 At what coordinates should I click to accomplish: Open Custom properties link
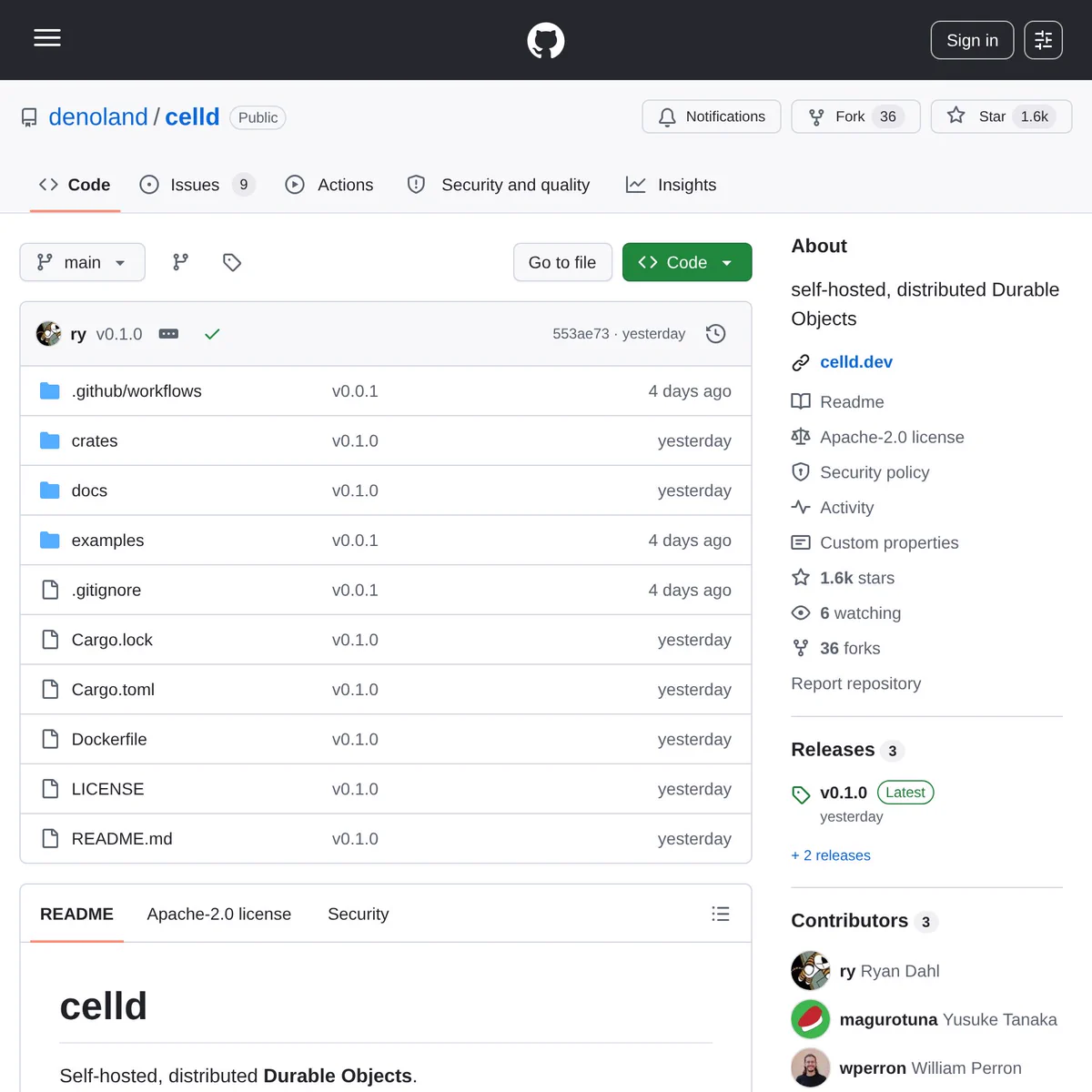pyautogui.click(x=889, y=542)
